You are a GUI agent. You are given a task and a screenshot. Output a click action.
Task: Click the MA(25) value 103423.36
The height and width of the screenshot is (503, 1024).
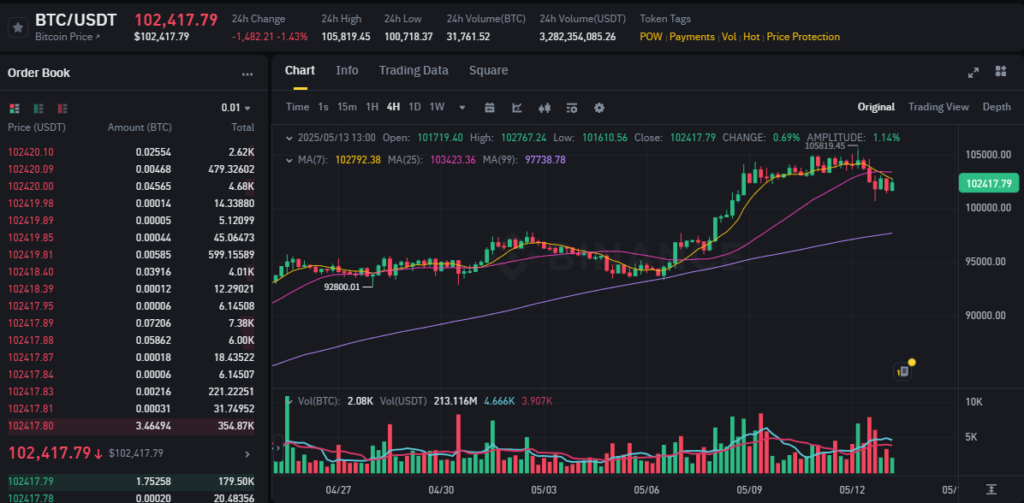[452, 159]
